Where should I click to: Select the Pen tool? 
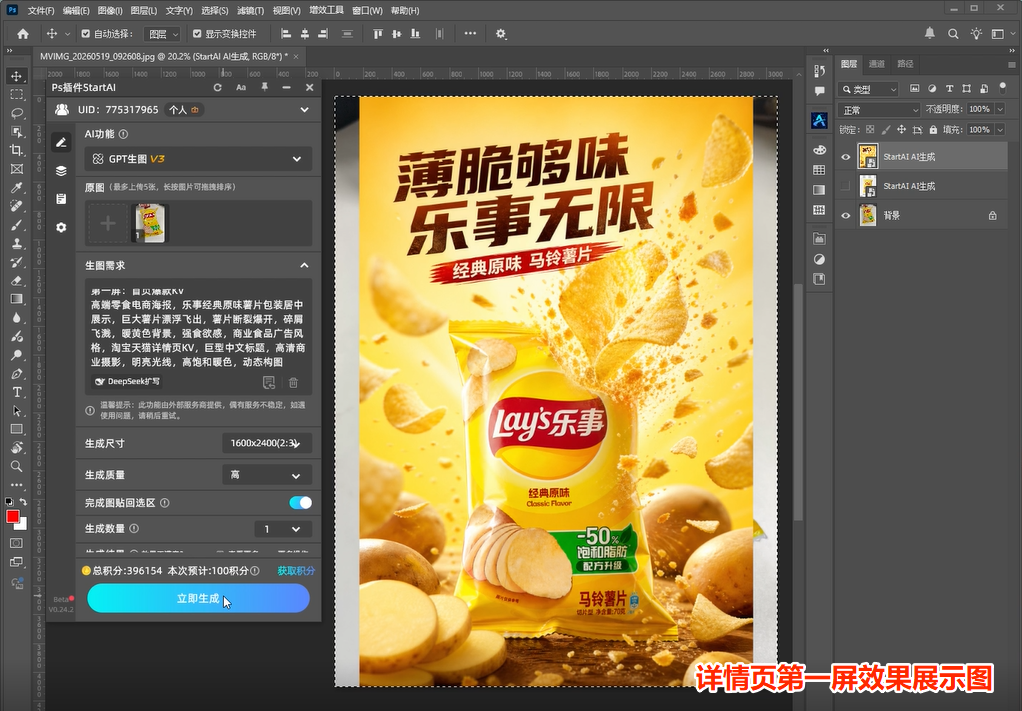pyautogui.click(x=16, y=374)
